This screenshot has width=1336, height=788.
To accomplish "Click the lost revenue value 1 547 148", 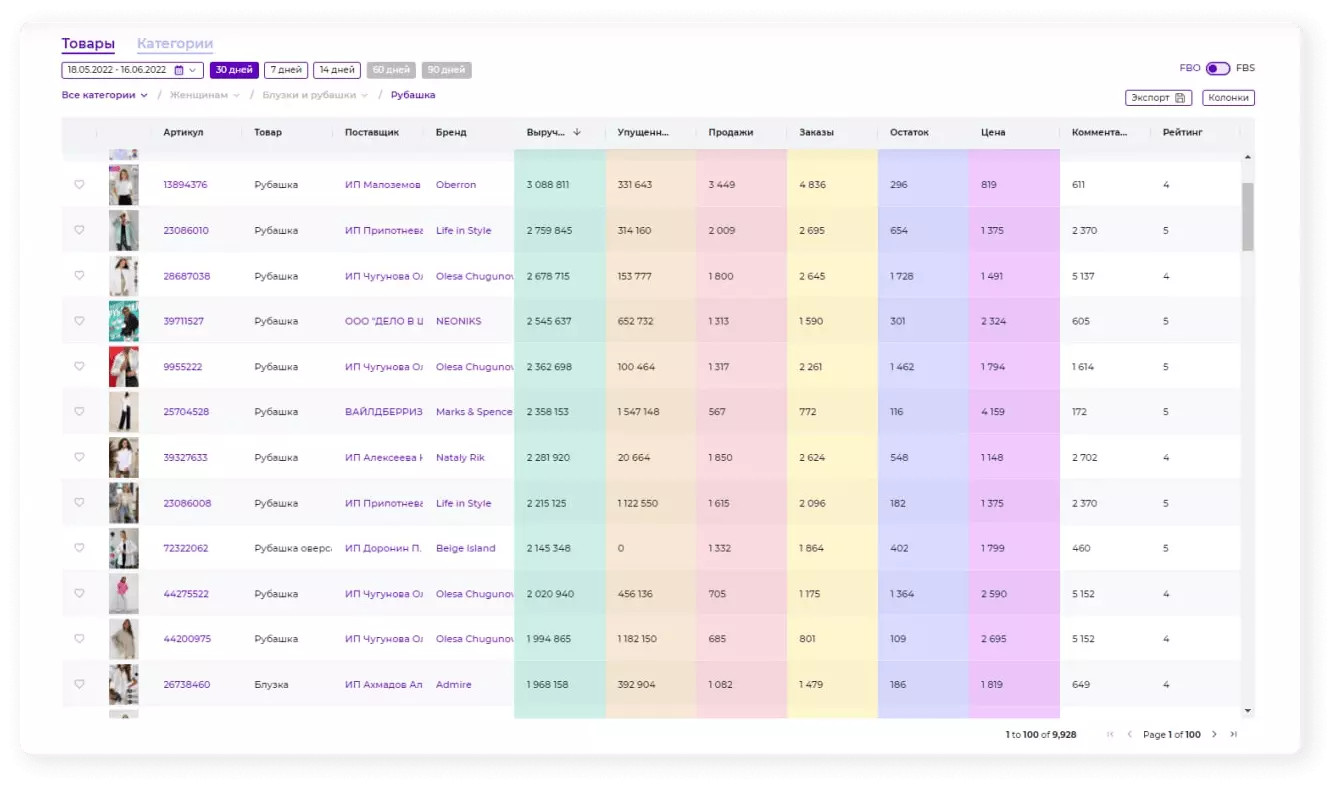I will [638, 412].
